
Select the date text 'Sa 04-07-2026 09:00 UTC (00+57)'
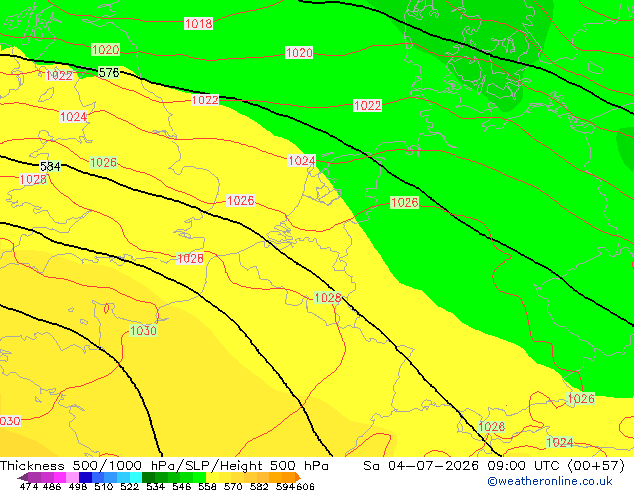pyautogui.click(x=494, y=466)
